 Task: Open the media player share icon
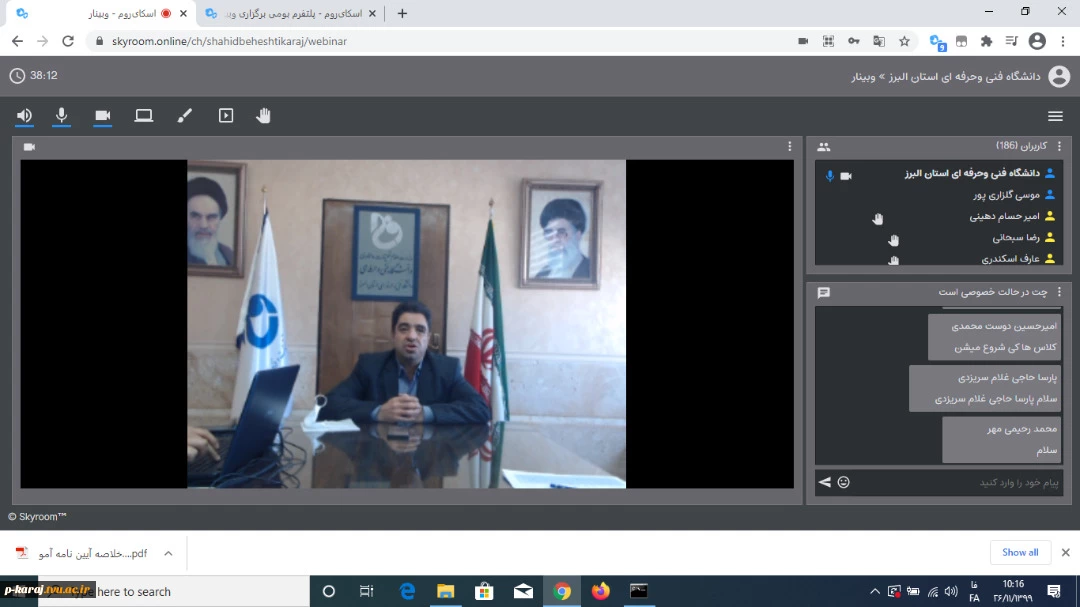(226, 116)
